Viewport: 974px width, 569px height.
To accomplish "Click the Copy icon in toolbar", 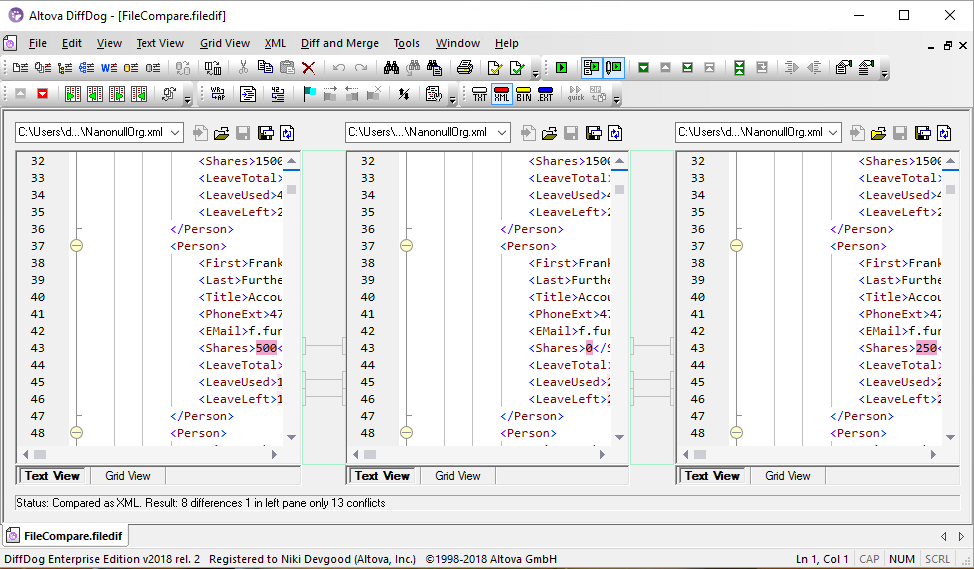I will point(265,67).
